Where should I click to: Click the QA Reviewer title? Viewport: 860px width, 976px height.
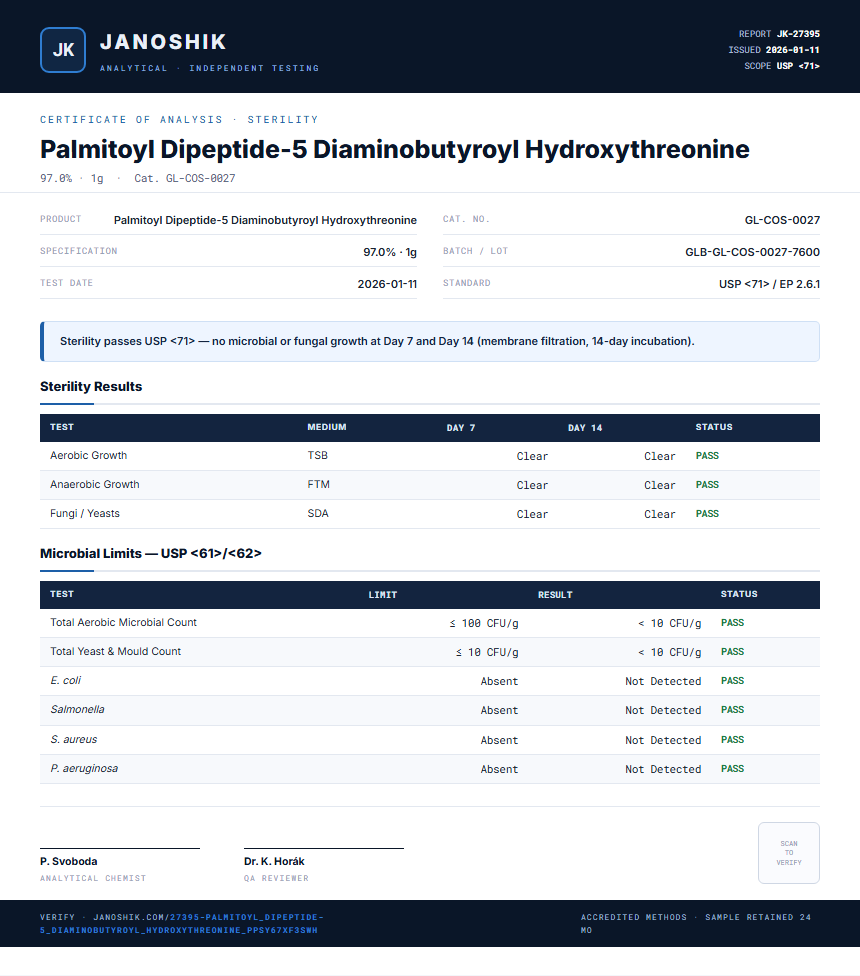point(276,878)
